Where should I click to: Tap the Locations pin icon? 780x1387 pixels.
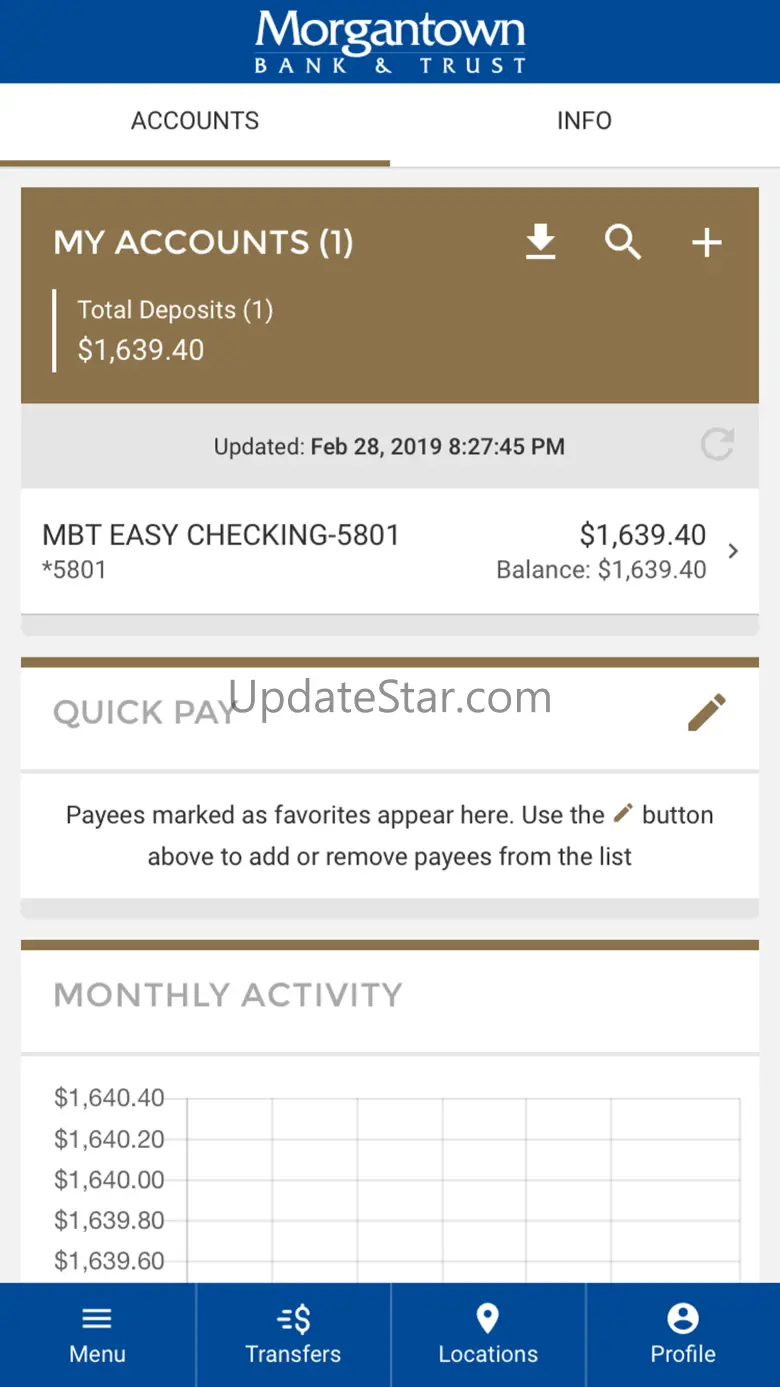488,1319
